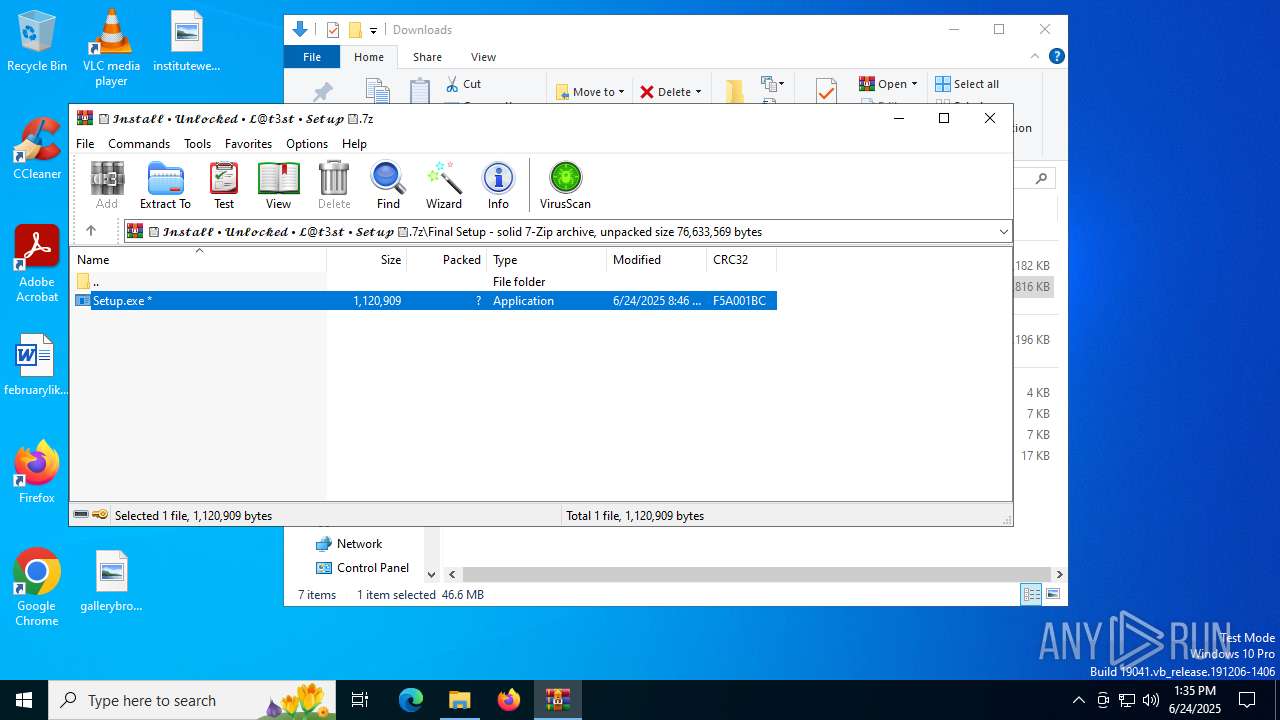Sort by Size column header
The image size is (1280, 720).
(367, 260)
